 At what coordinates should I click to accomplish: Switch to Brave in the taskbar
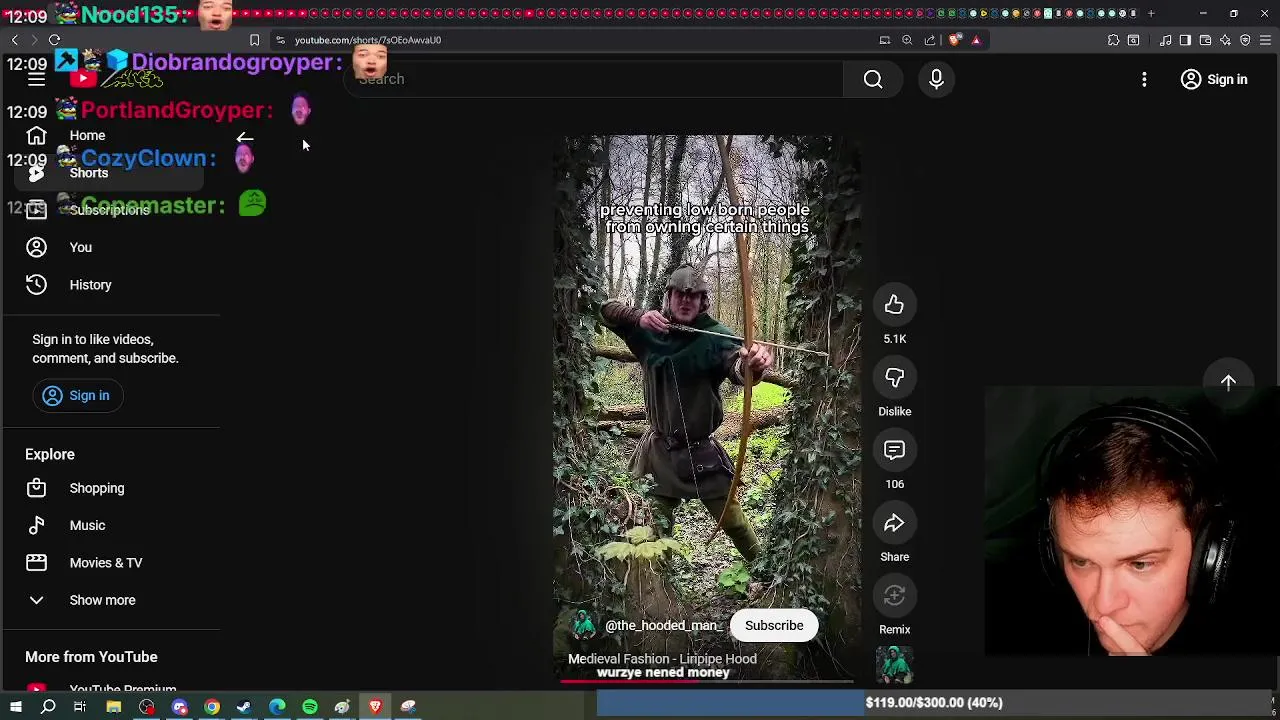pyautogui.click(x=375, y=707)
